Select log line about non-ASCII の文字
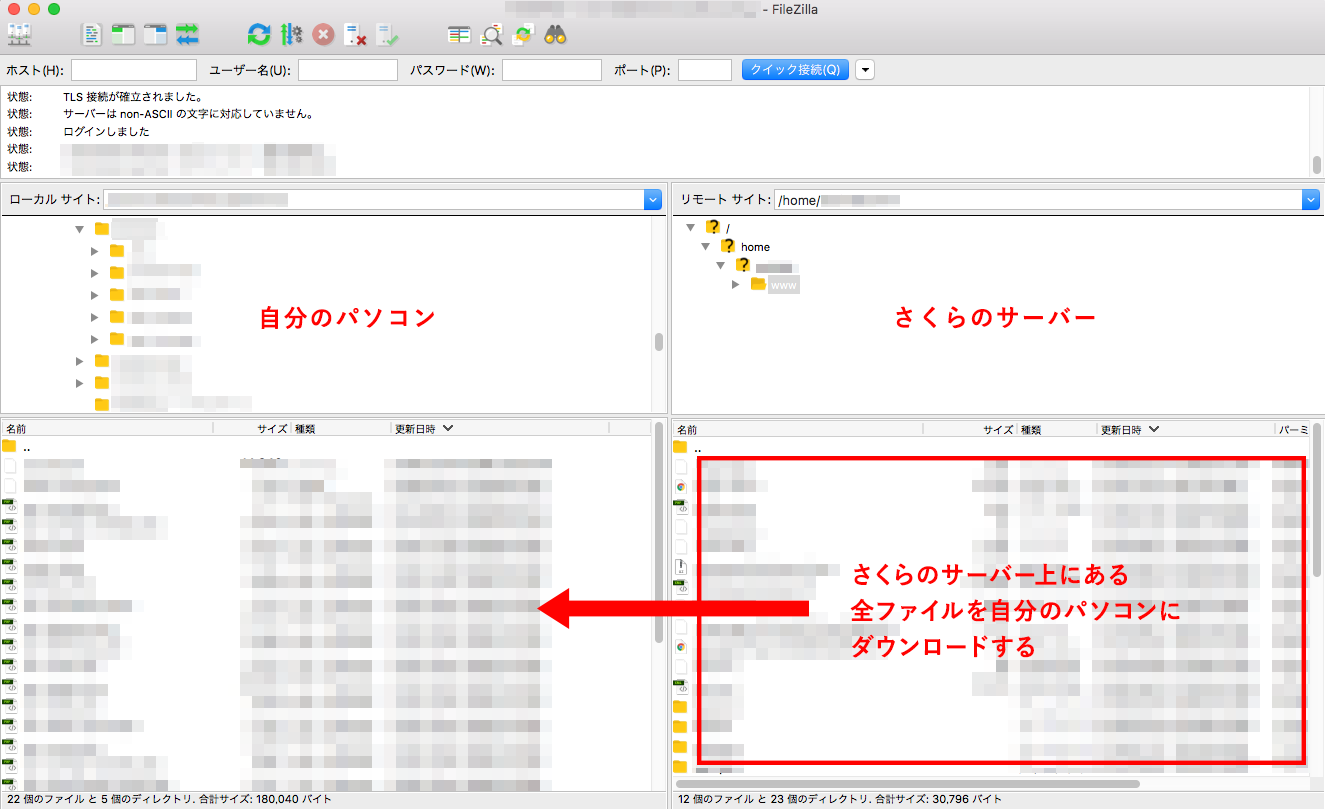The image size is (1325, 809). (188, 114)
